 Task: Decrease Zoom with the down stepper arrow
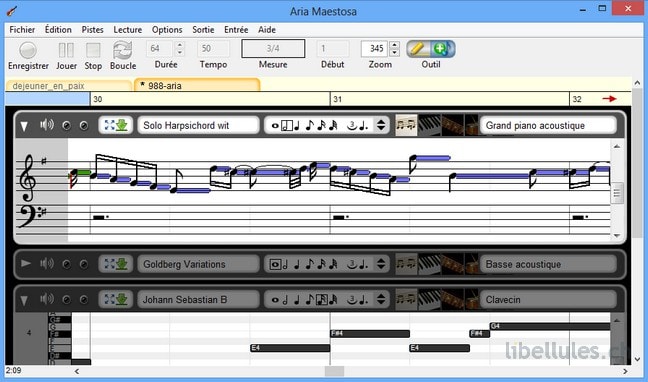tap(395, 53)
